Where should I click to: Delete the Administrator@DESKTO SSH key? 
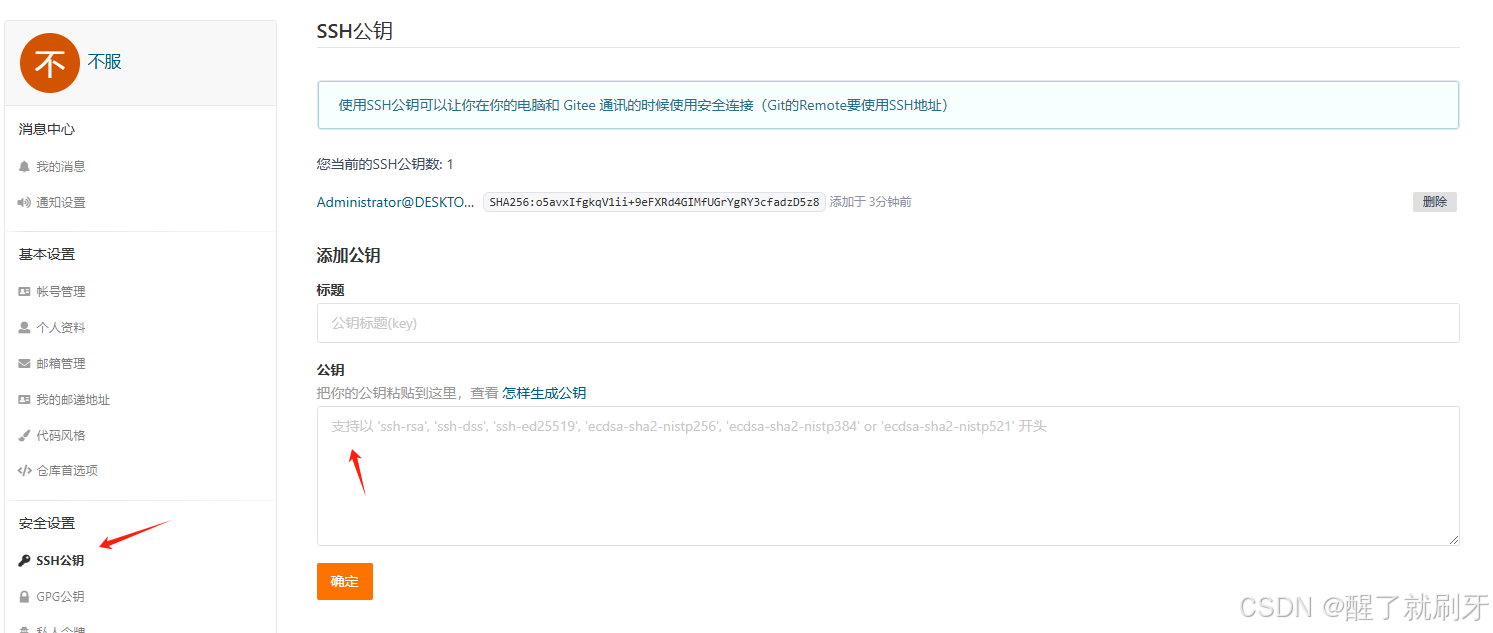(1434, 202)
